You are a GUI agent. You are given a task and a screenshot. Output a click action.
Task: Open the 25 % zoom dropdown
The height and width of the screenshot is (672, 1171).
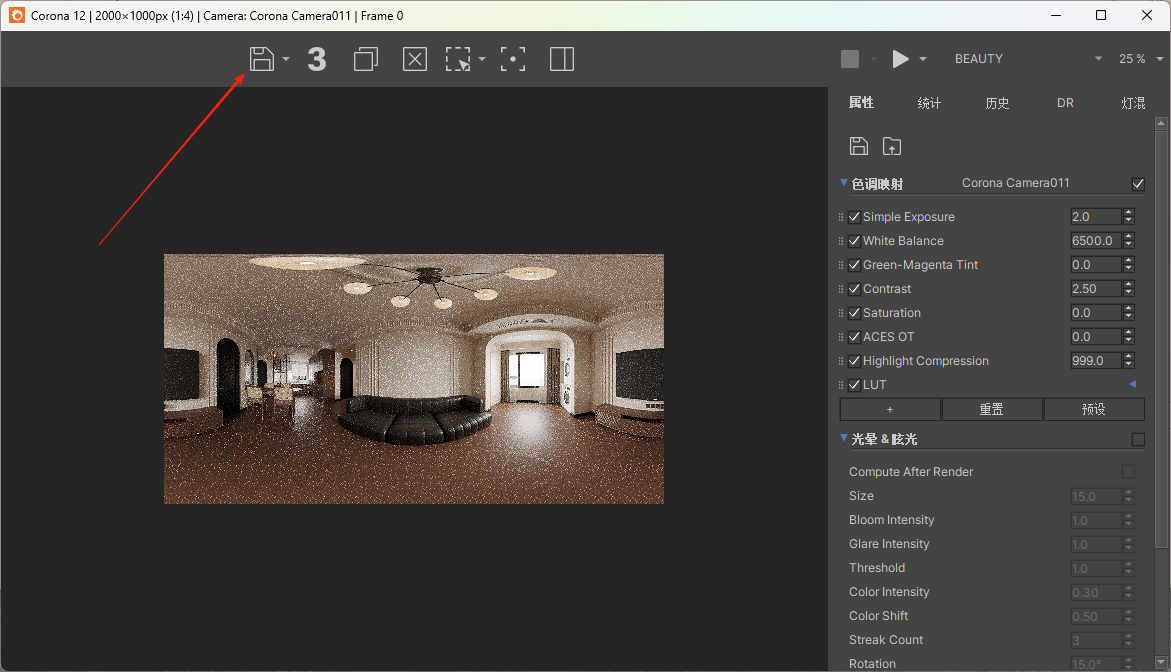tap(1138, 59)
